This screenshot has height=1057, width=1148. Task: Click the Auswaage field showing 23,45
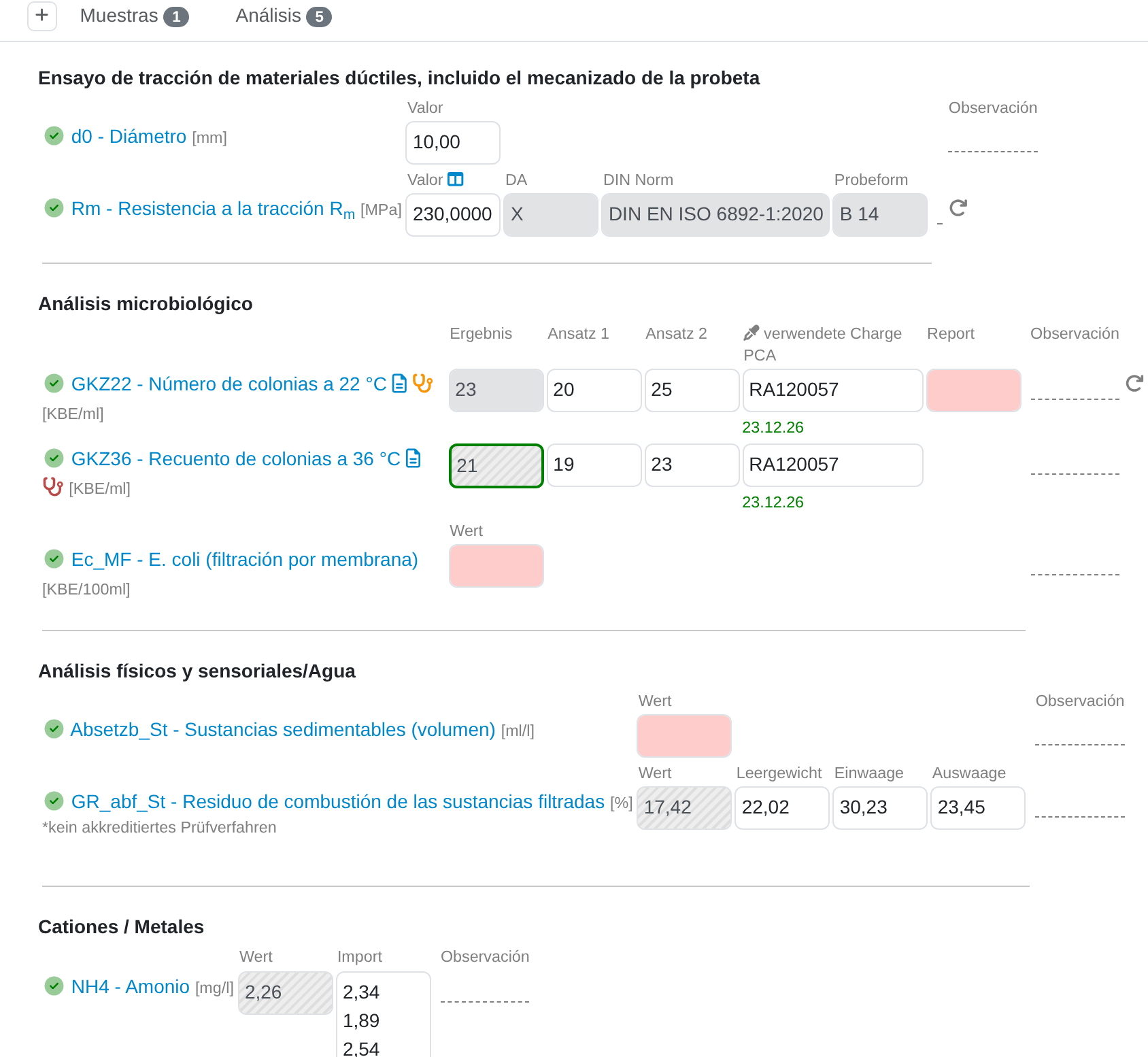(978, 808)
